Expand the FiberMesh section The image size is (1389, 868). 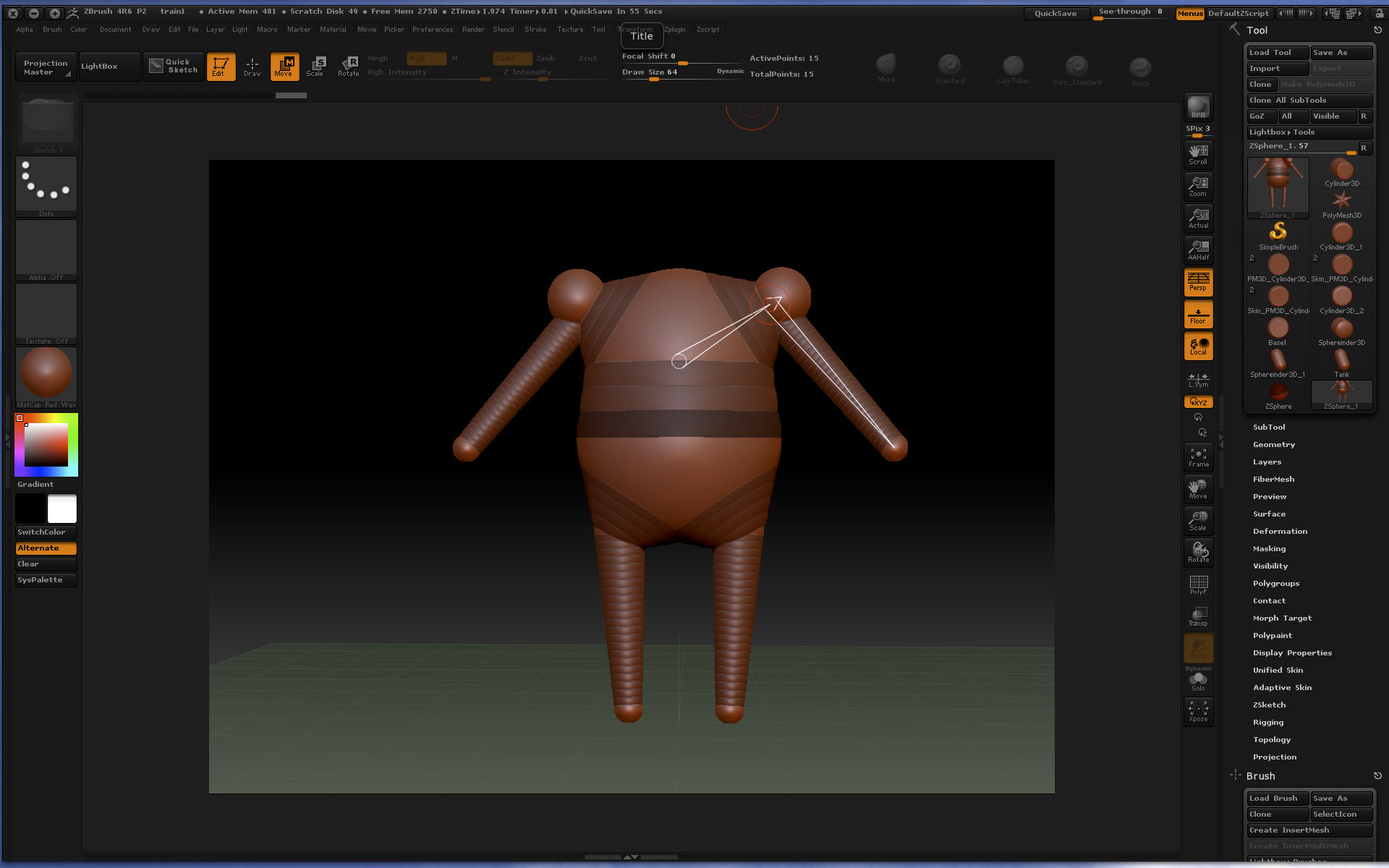point(1273,480)
